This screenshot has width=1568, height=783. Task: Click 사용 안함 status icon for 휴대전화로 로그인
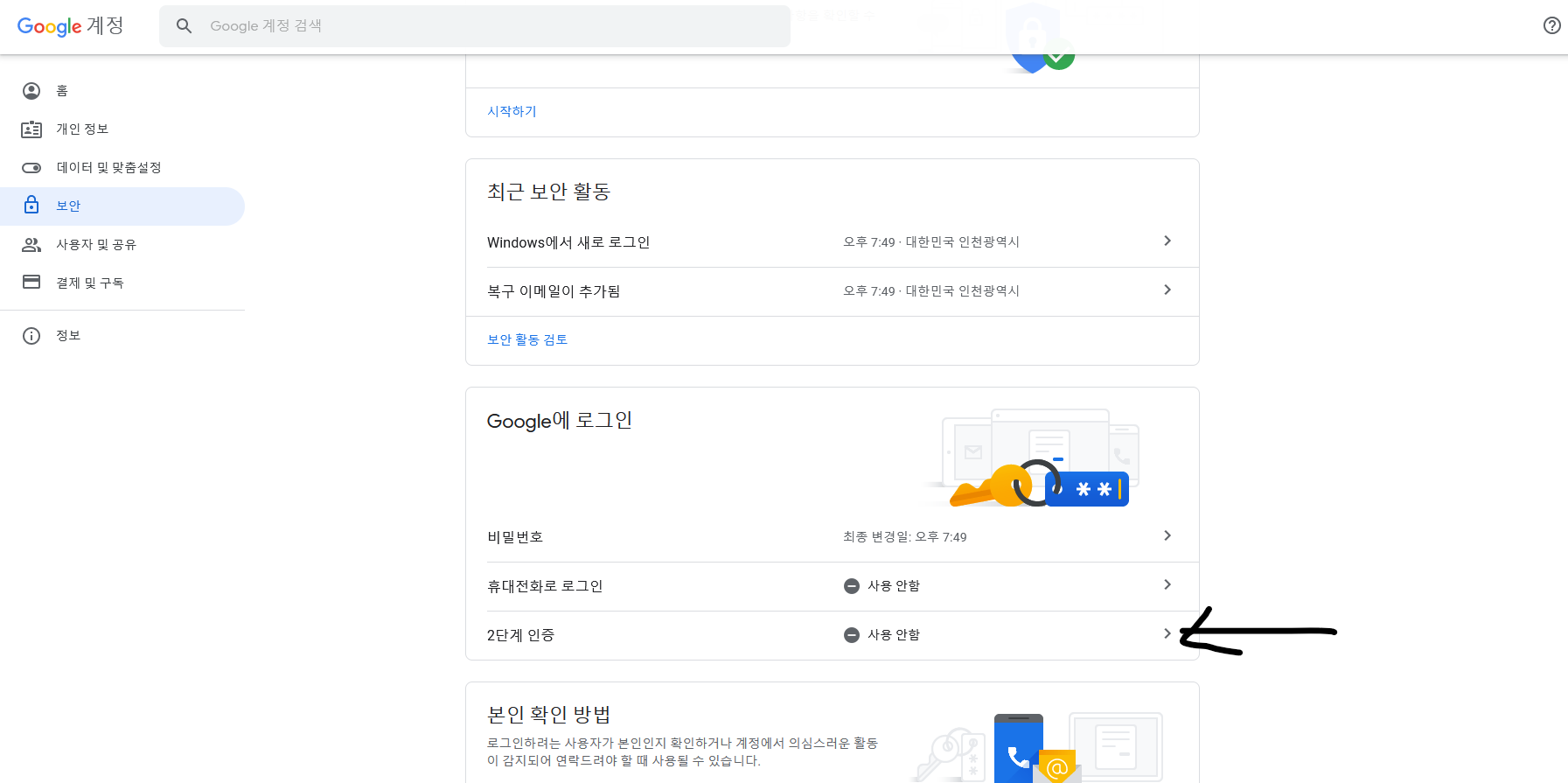pos(852,586)
